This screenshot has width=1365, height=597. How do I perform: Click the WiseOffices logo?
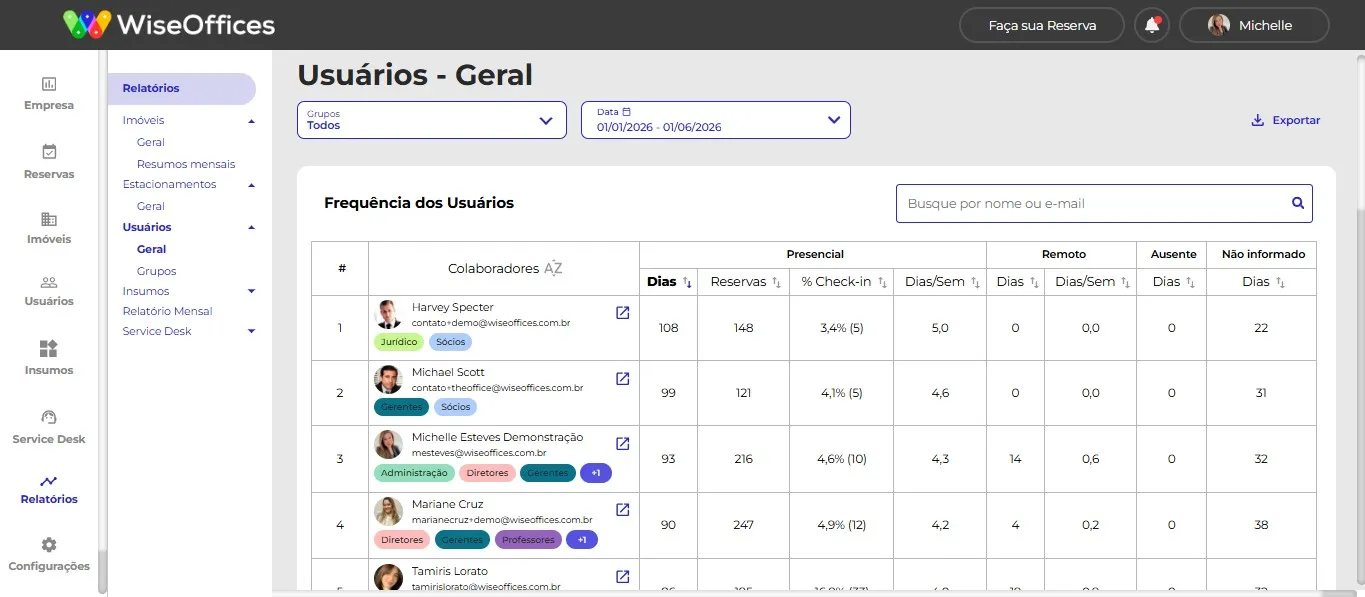click(x=169, y=24)
